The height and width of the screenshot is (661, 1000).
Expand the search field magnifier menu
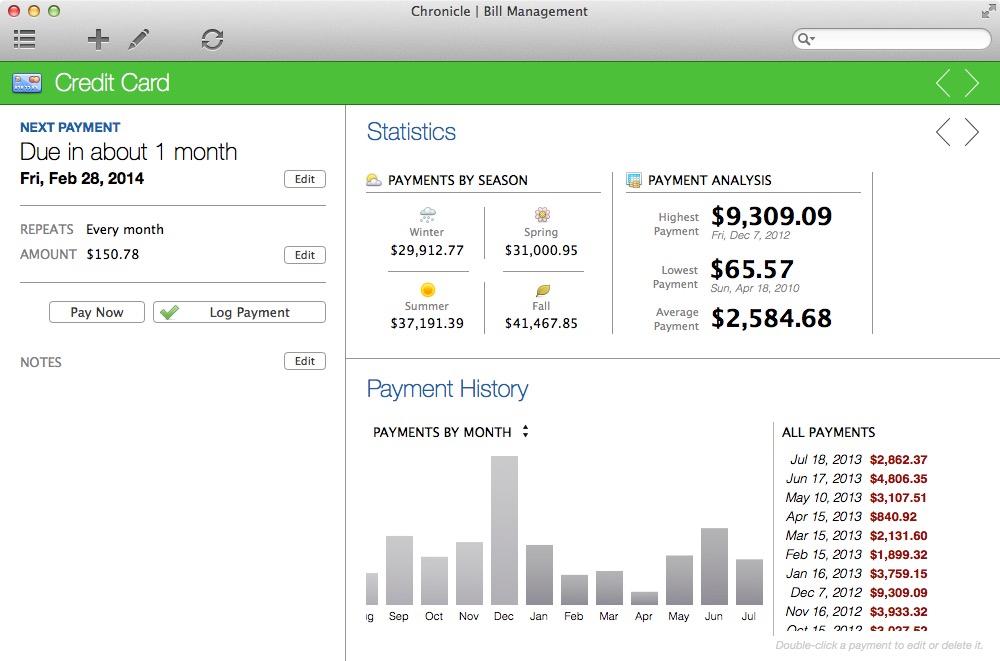(806, 39)
